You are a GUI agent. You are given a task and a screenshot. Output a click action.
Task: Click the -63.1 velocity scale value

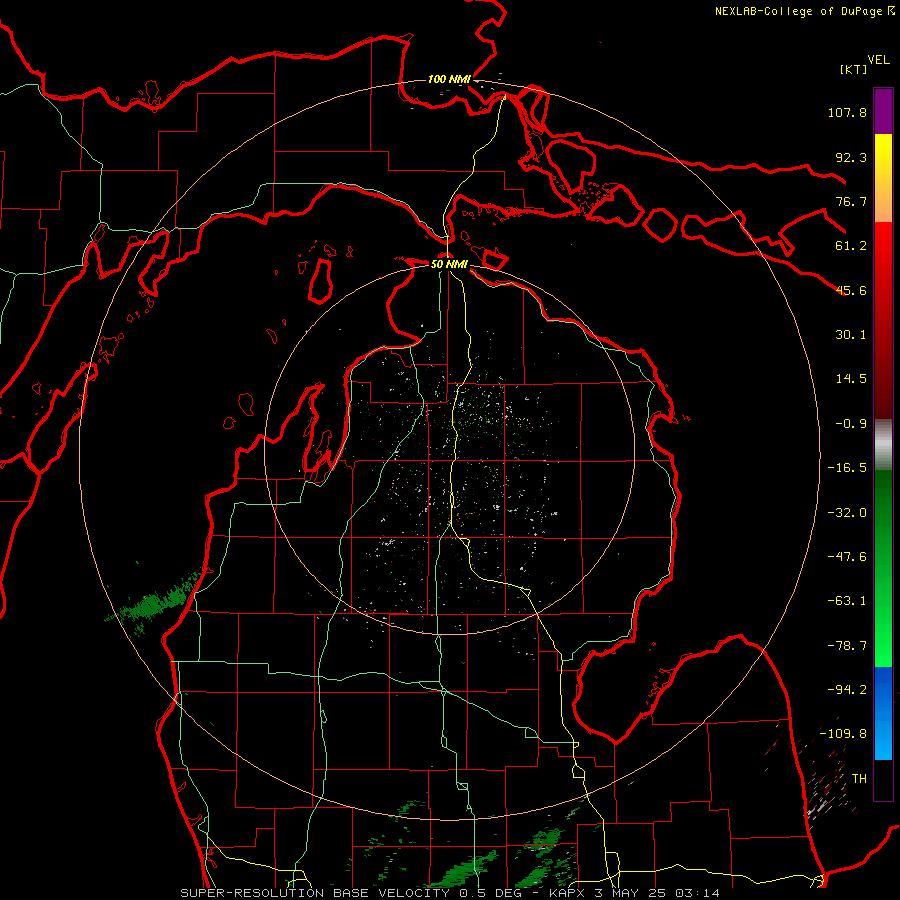coord(847,601)
